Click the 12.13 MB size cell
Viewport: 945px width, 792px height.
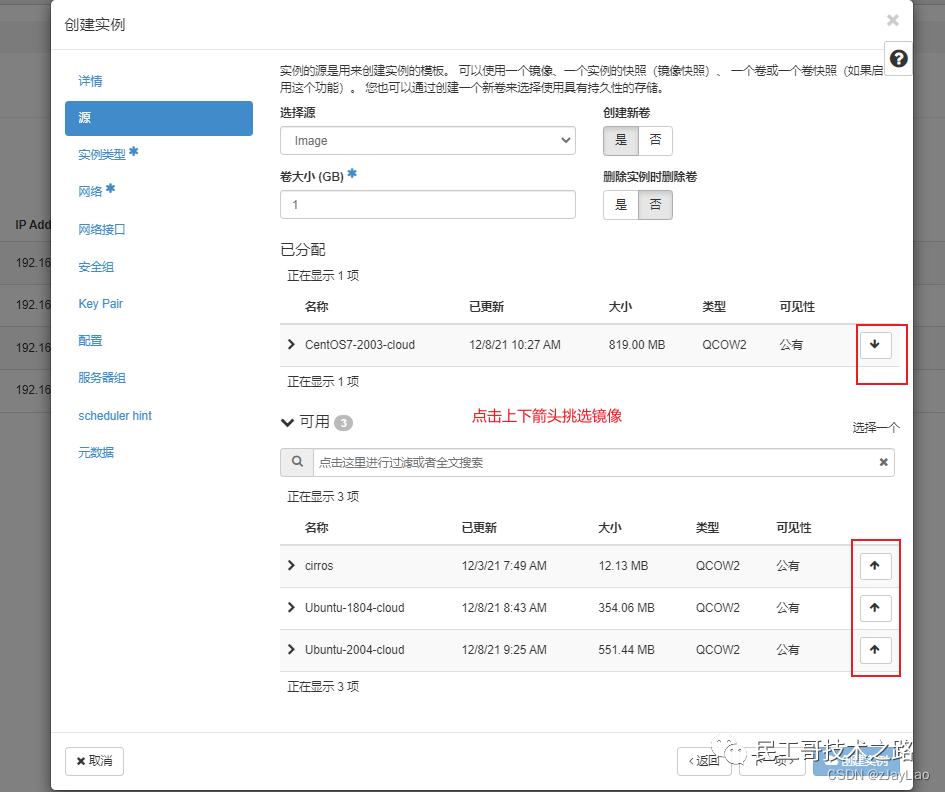(623, 565)
